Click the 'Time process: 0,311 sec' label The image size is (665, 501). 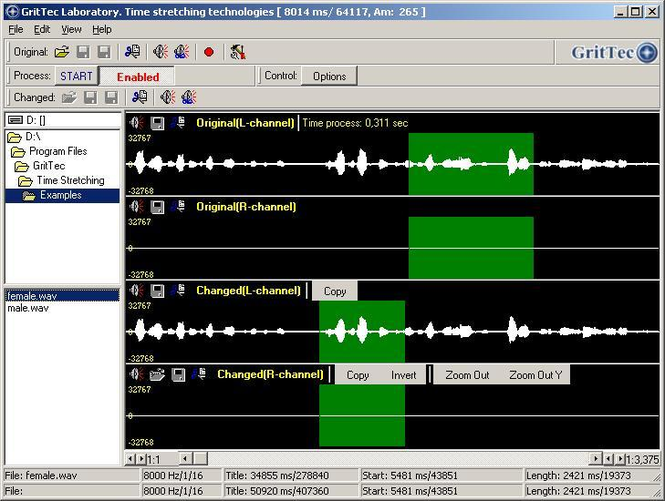click(x=355, y=123)
